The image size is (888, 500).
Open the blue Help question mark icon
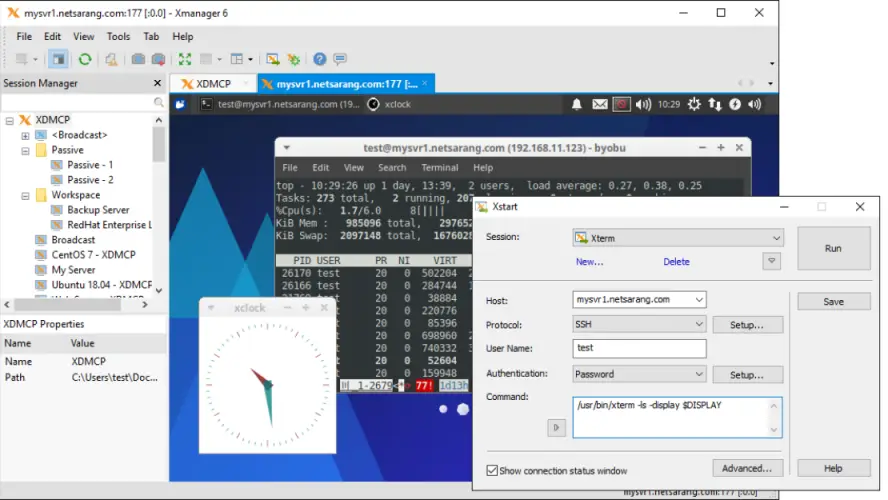[x=319, y=59]
